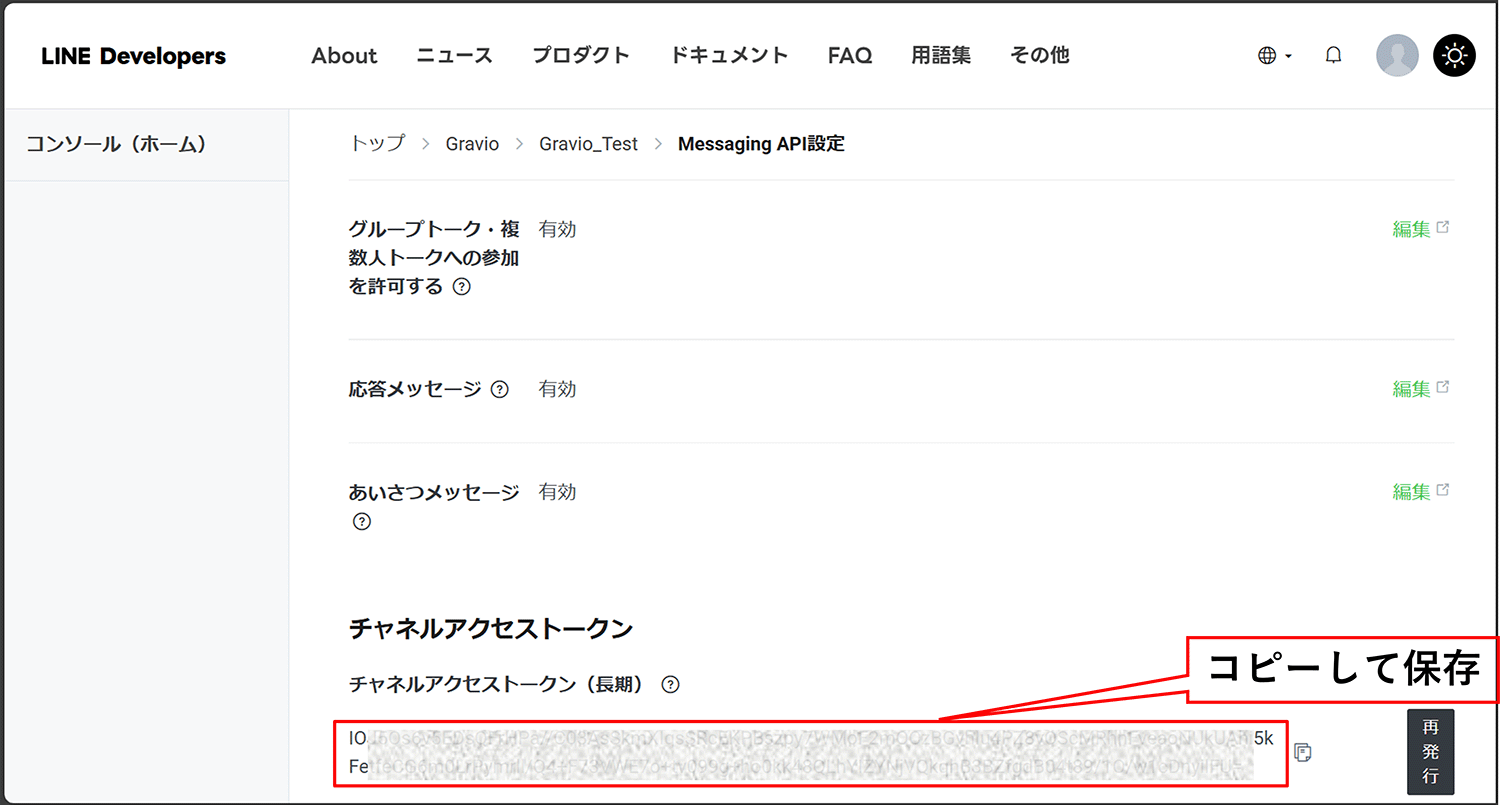This screenshot has height=805, width=1500.
Task: Open help icon next to を許可する
Action: point(461,287)
